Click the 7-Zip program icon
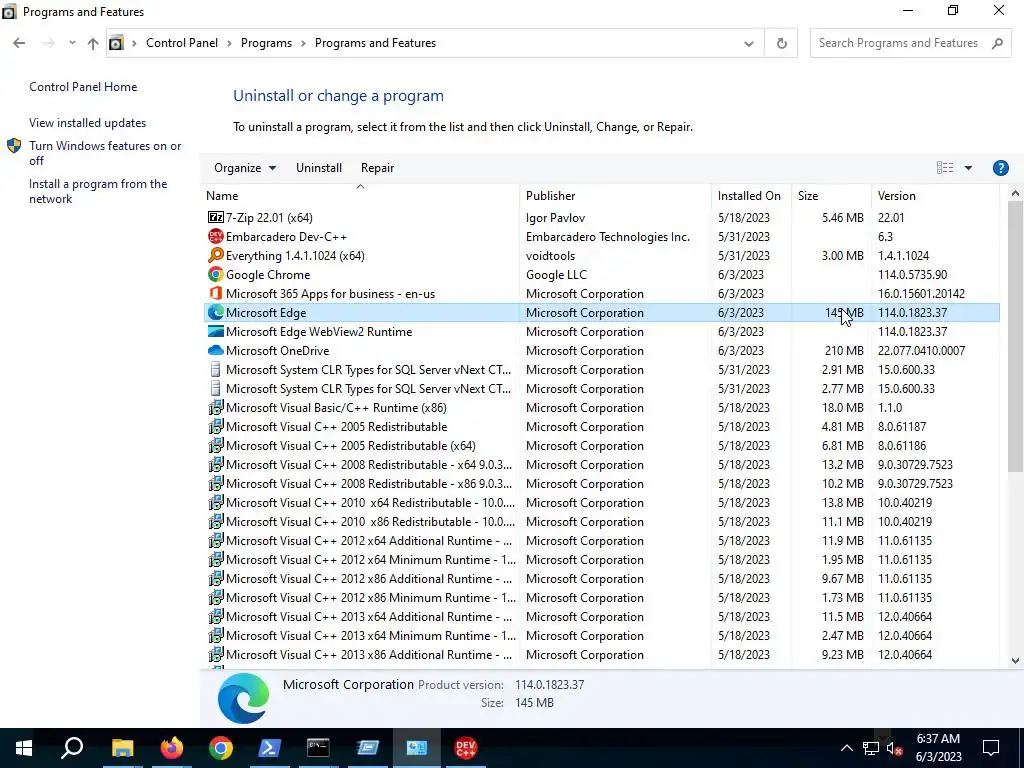 click(216, 217)
